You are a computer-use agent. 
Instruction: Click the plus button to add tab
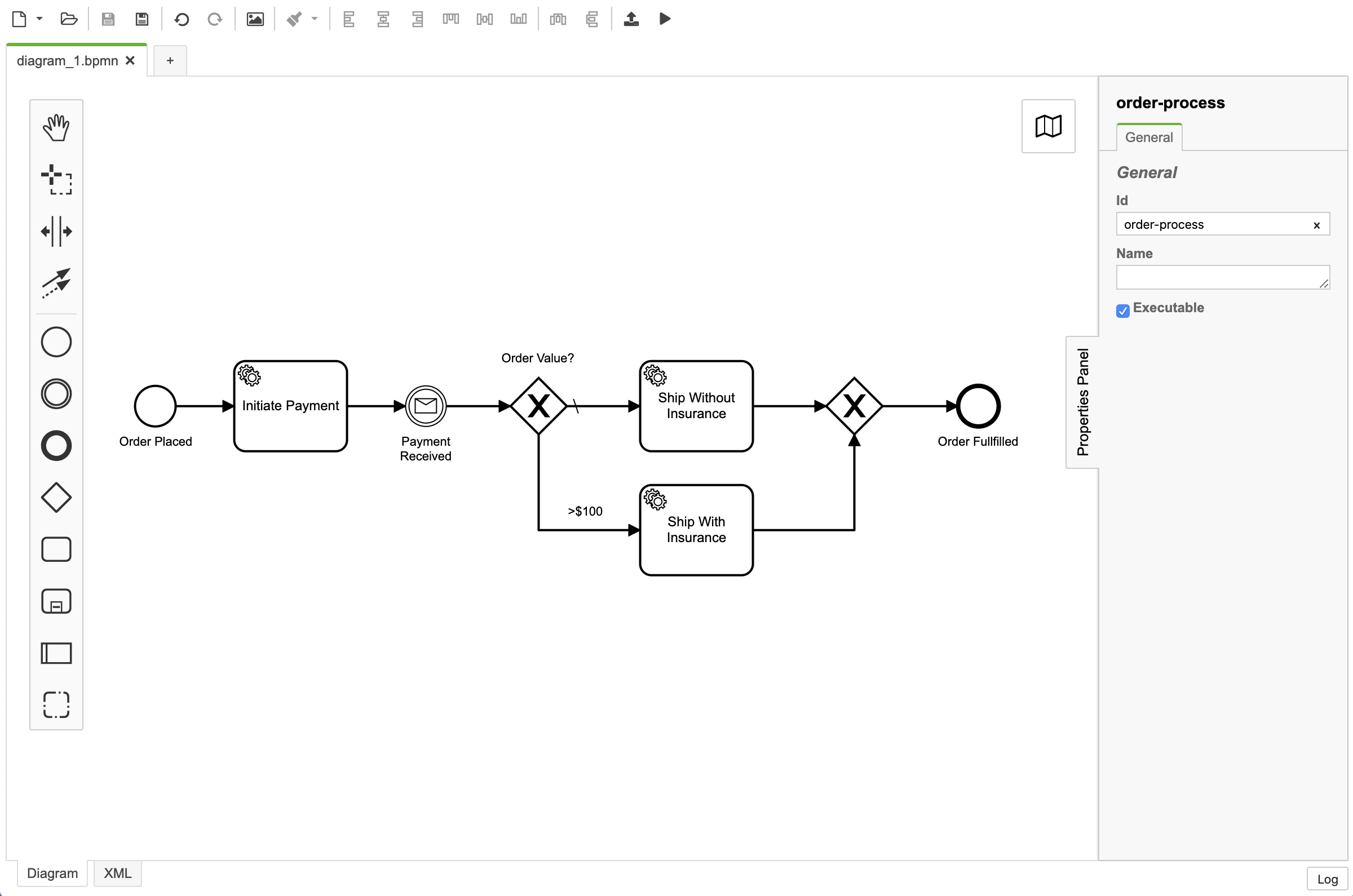[x=169, y=61]
